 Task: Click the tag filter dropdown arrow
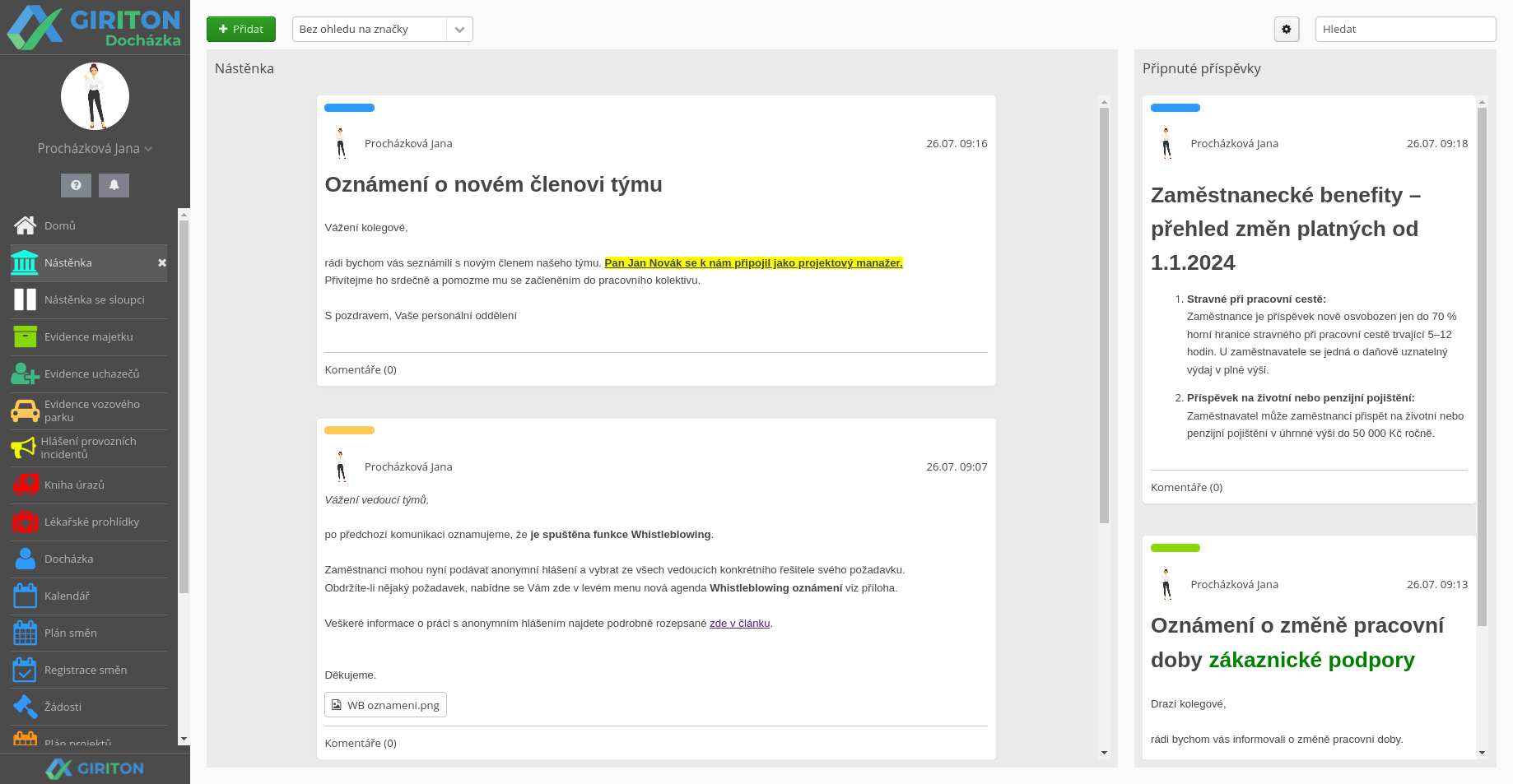click(x=459, y=29)
